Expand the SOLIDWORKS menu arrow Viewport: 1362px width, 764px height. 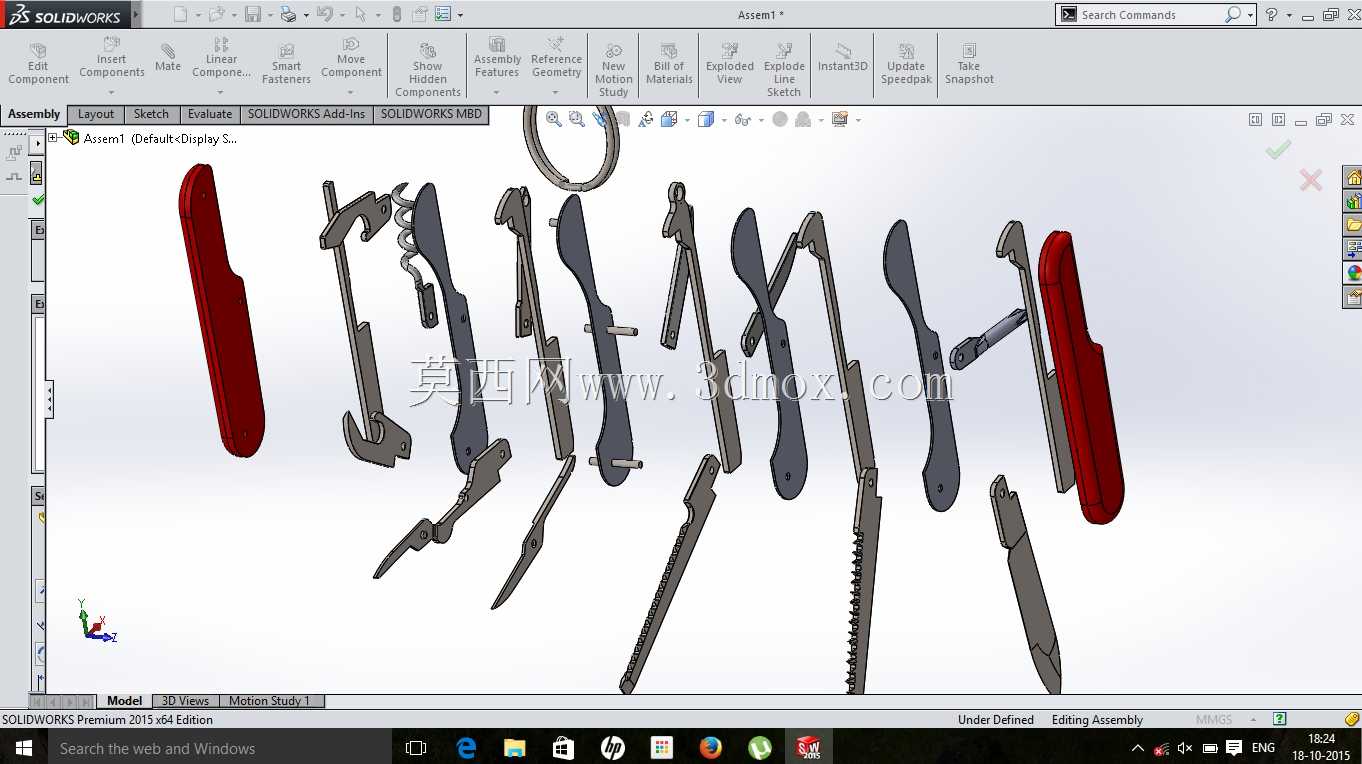point(135,15)
